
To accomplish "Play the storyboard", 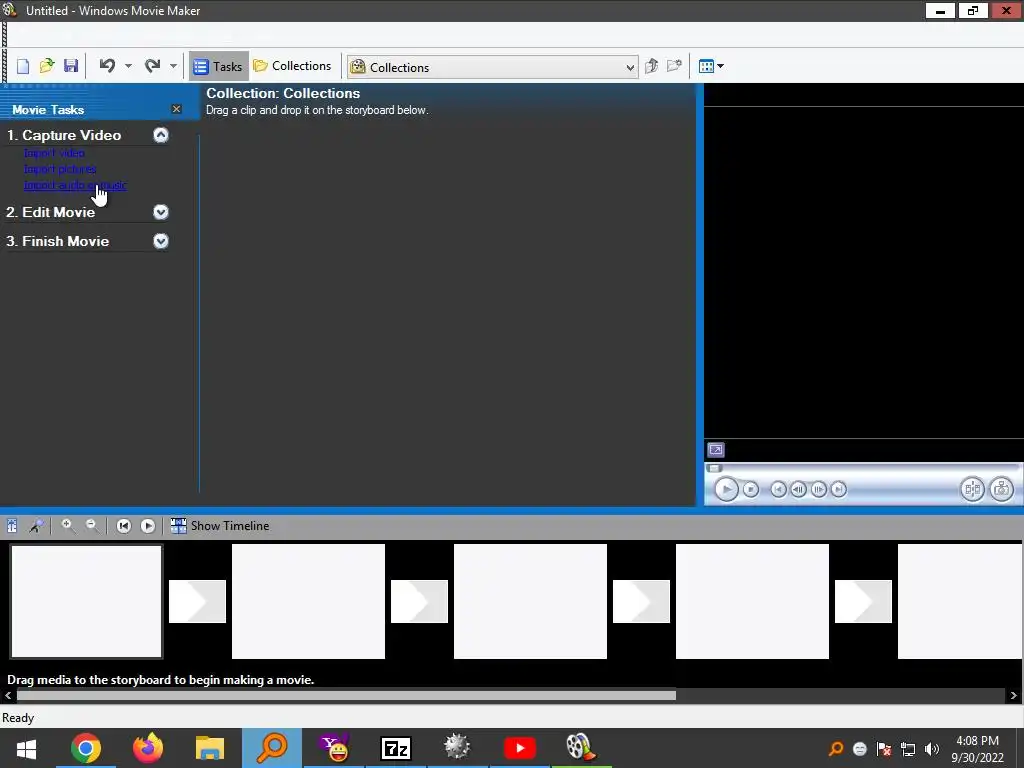I will click(x=148, y=526).
